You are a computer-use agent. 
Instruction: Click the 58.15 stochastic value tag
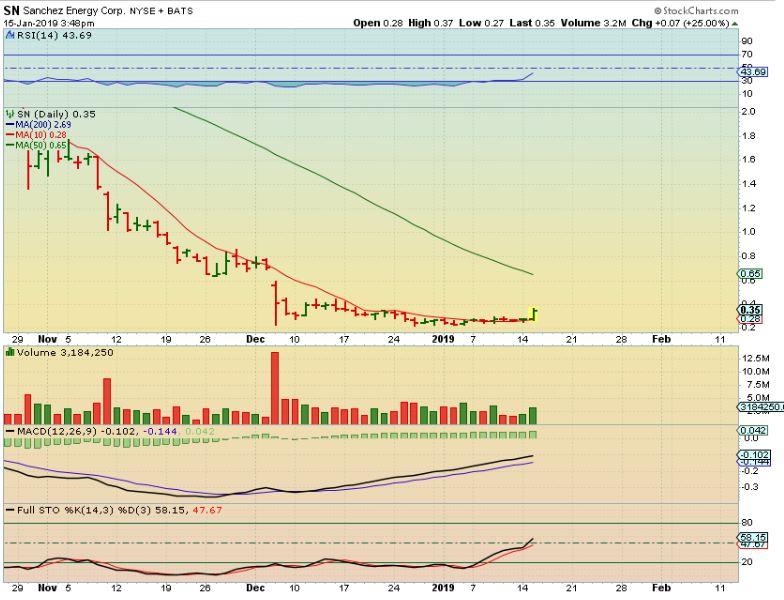coord(753,538)
